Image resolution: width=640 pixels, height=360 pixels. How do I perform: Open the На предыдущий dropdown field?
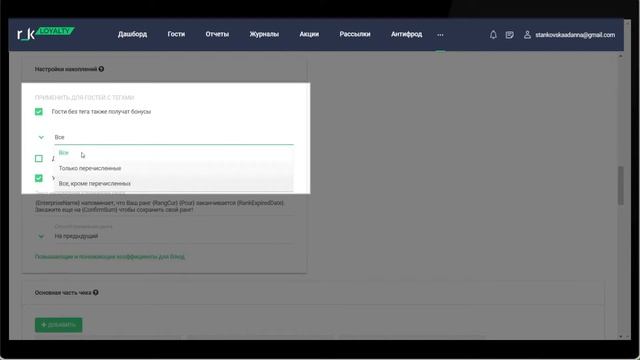(174, 236)
